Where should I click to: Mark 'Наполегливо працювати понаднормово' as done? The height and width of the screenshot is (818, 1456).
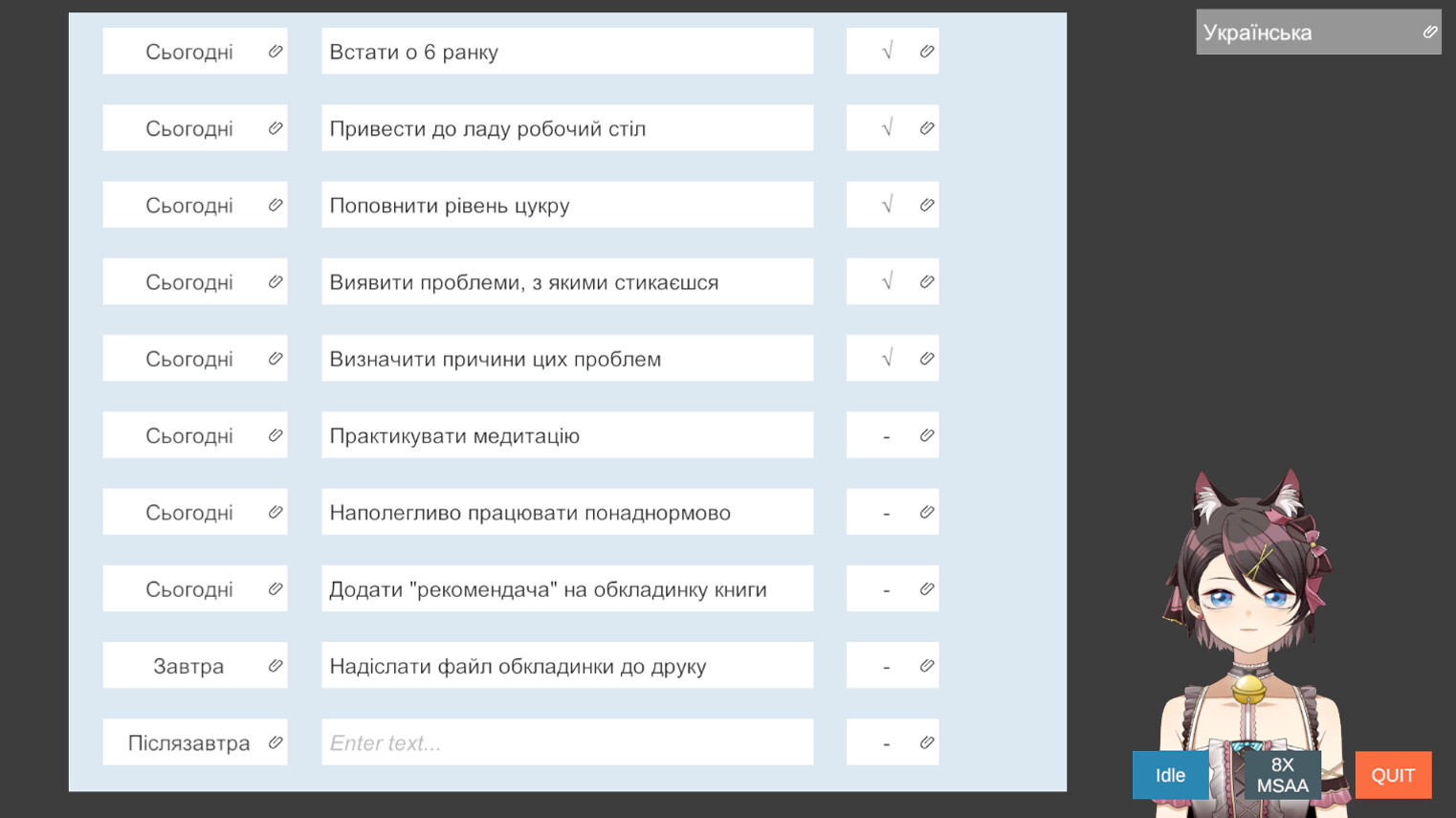click(x=887, y=513)
